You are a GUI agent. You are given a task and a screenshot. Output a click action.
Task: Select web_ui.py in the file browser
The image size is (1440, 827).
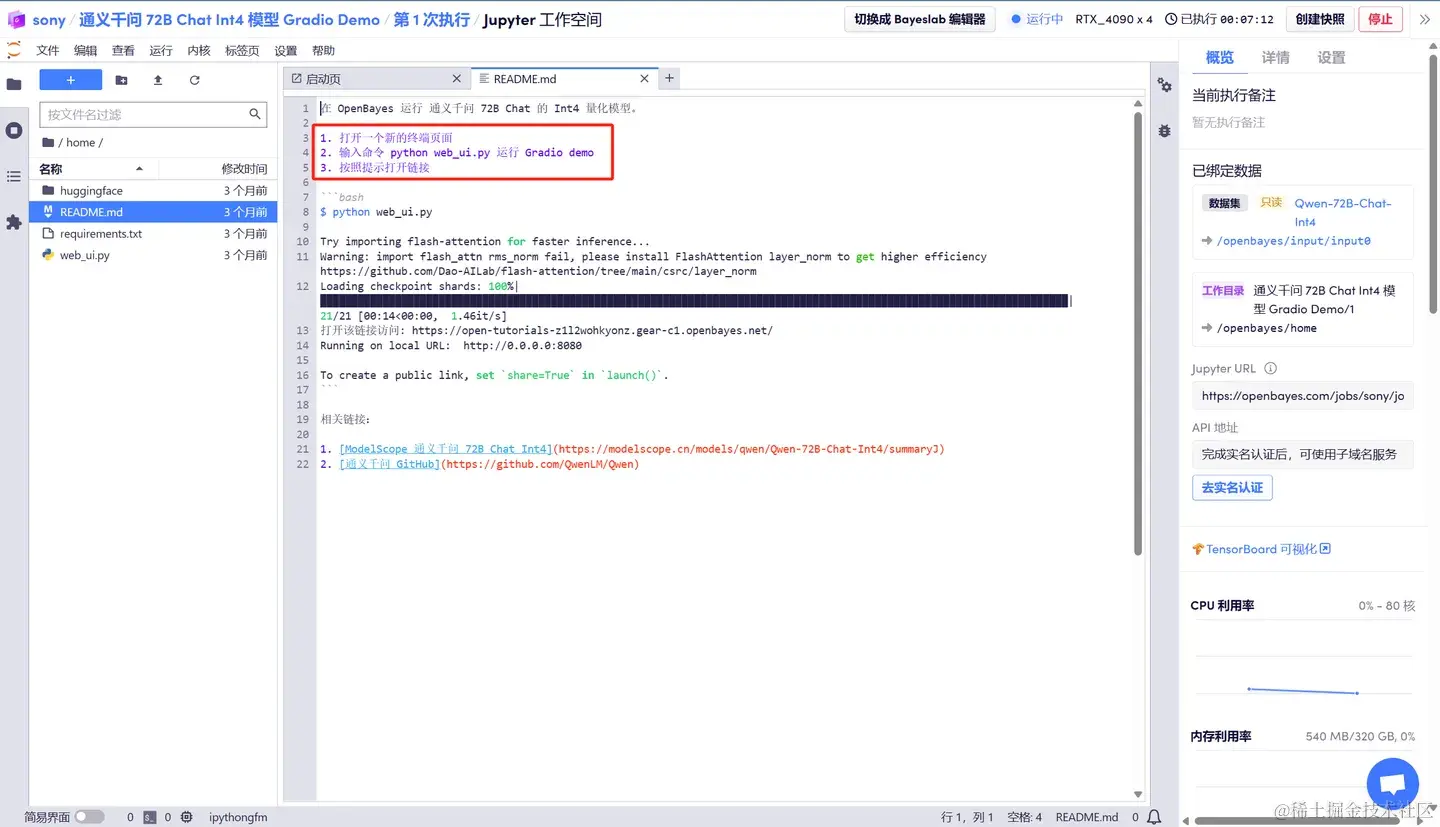[x=153, y=255]
